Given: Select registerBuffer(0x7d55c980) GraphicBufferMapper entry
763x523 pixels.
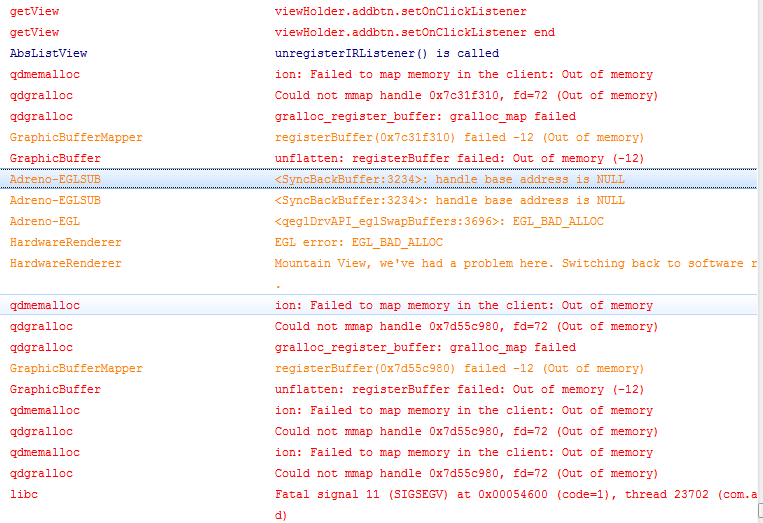Looking at the screenshot, I should (x=459, y=368).
